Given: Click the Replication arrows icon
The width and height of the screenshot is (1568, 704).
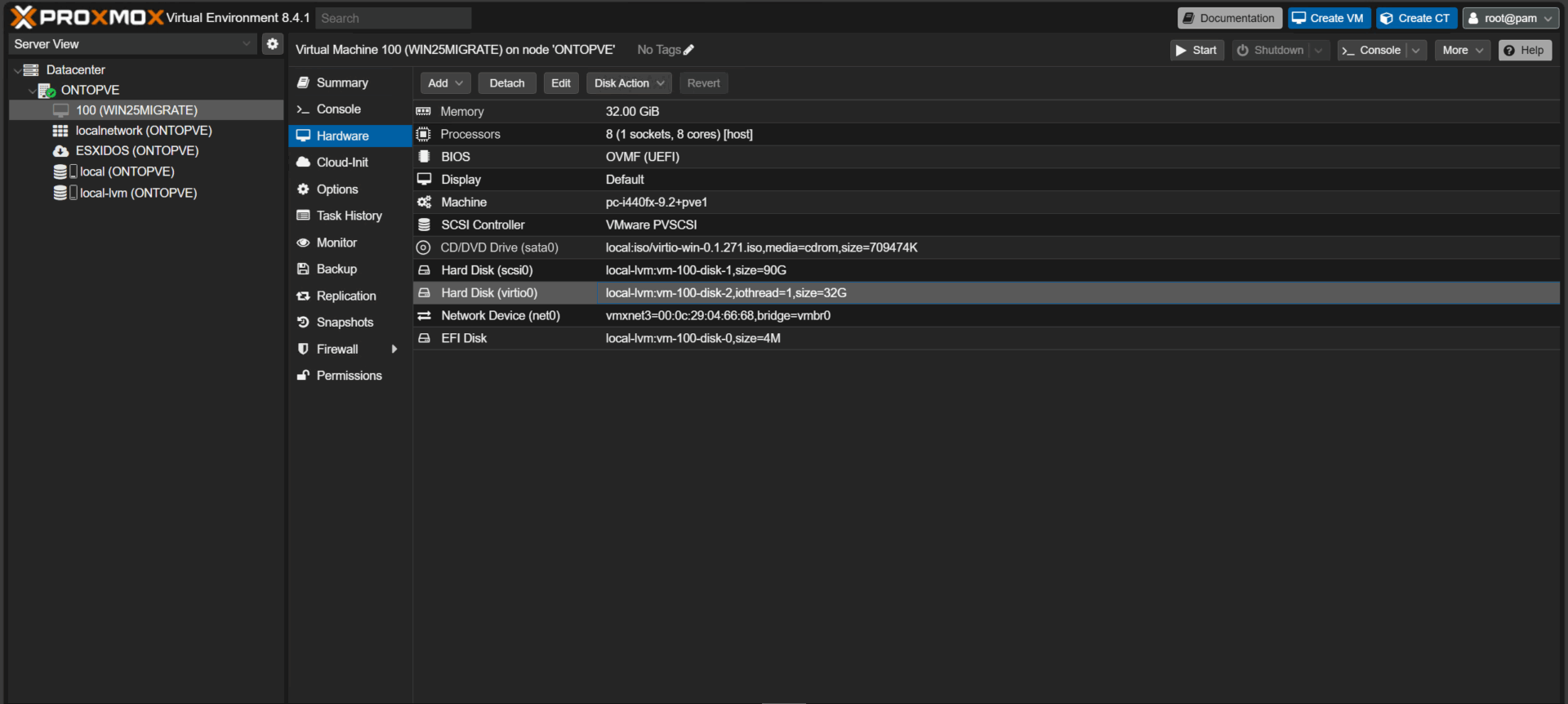Looking at the screenshot, I should (x=303, y=296).
